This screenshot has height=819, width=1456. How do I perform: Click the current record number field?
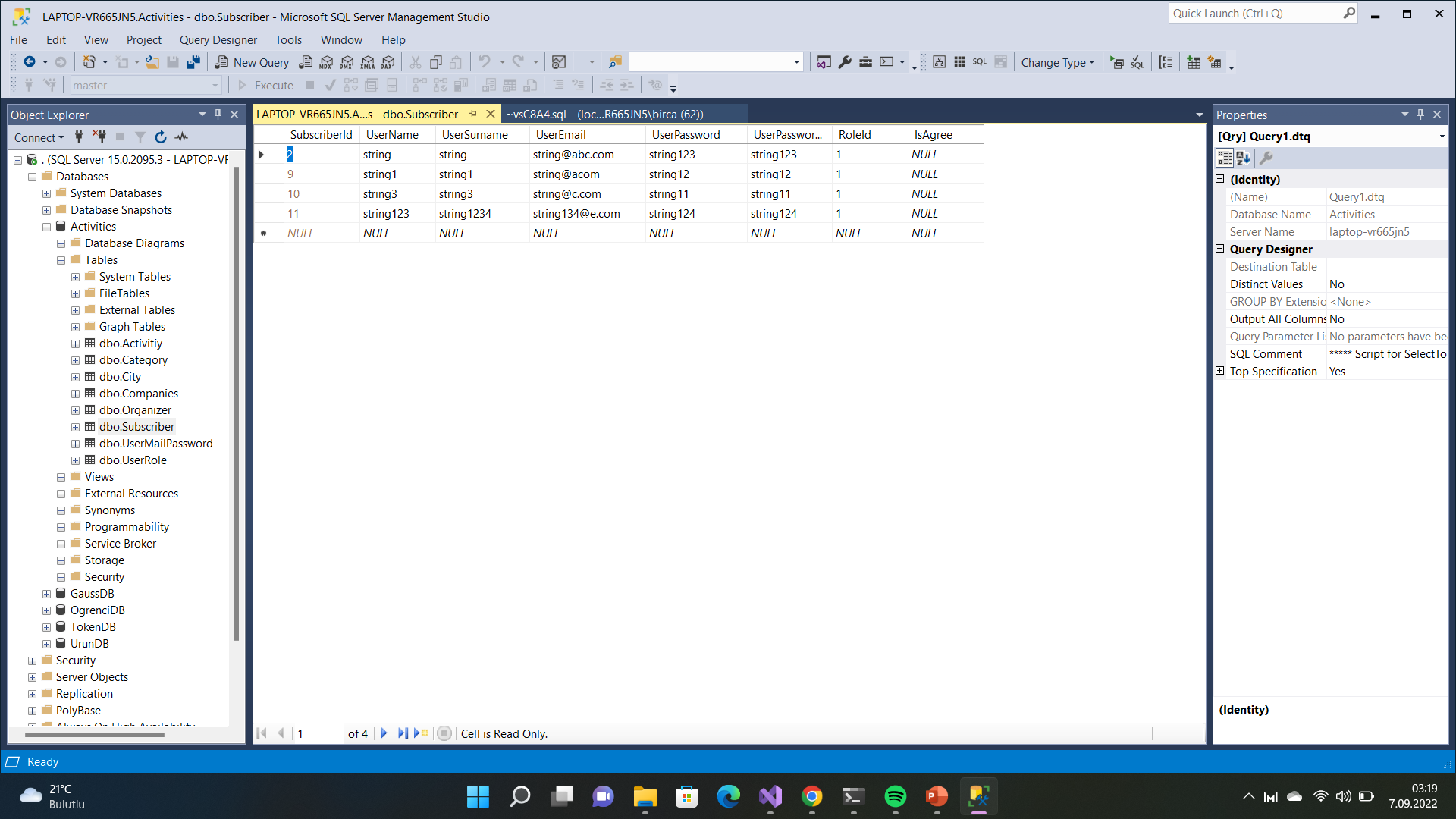tap(318, 733)
